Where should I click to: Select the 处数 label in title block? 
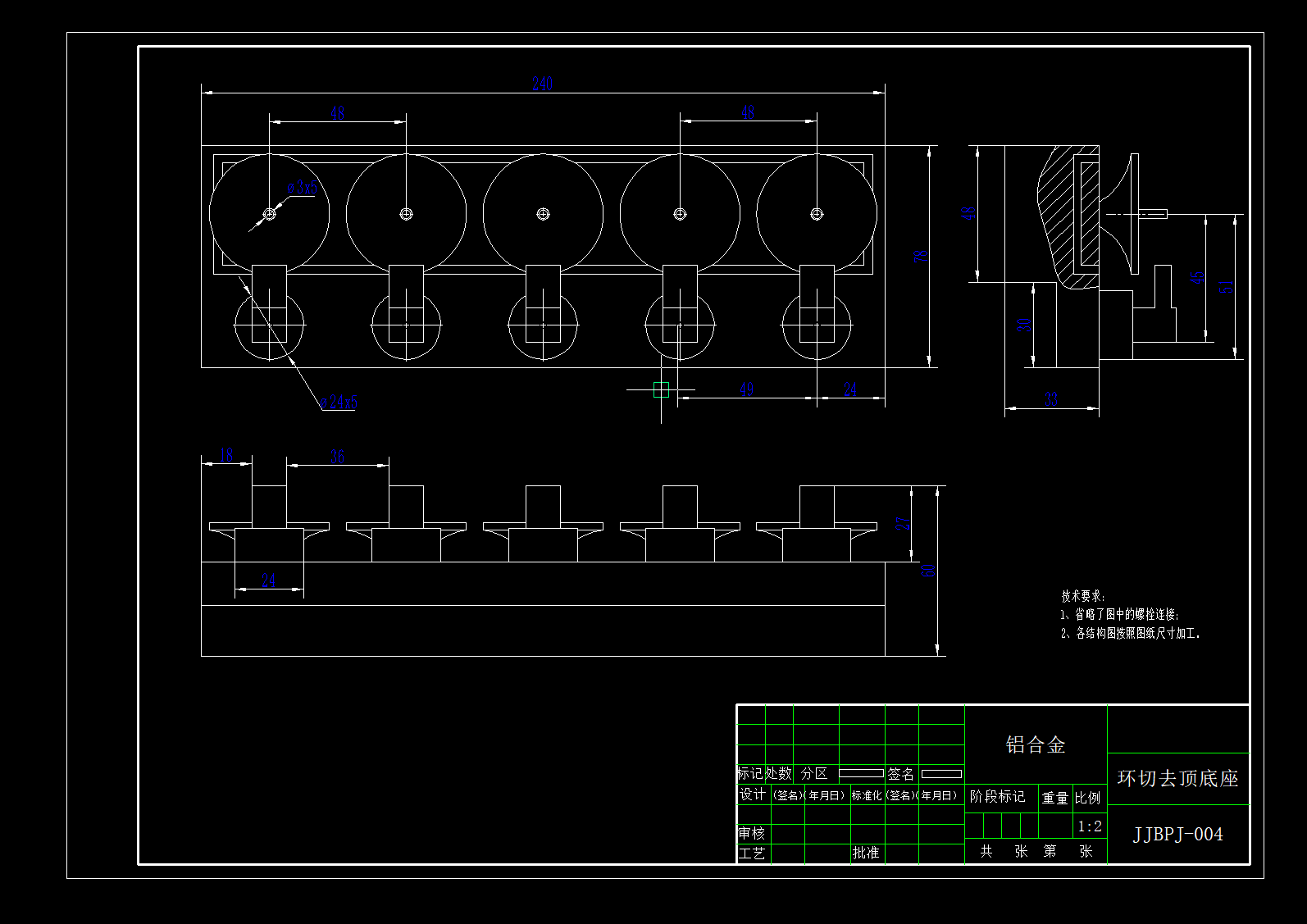click(779, 773)
